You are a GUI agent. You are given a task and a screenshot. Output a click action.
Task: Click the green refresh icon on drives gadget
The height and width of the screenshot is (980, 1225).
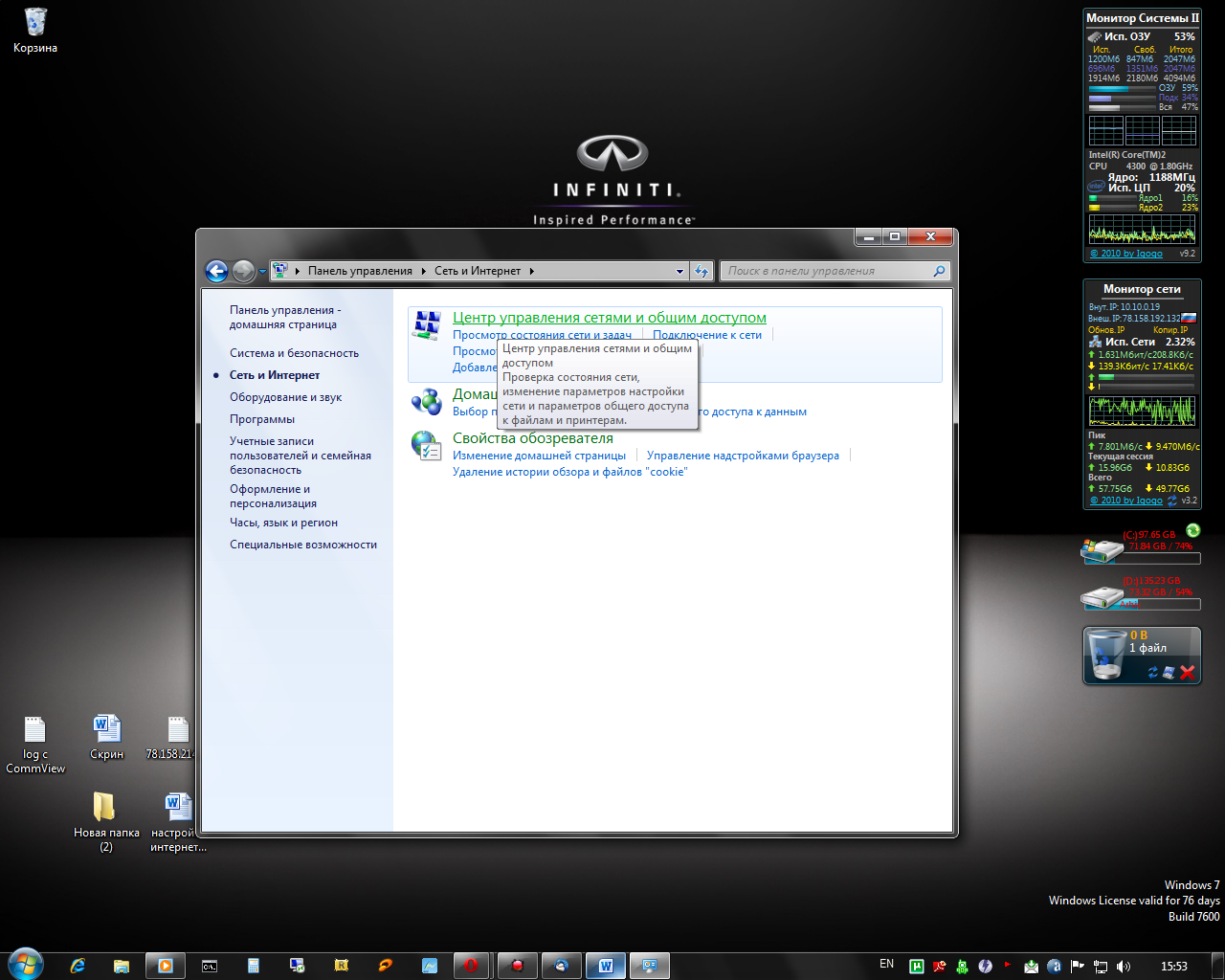tap(1192, 530)
